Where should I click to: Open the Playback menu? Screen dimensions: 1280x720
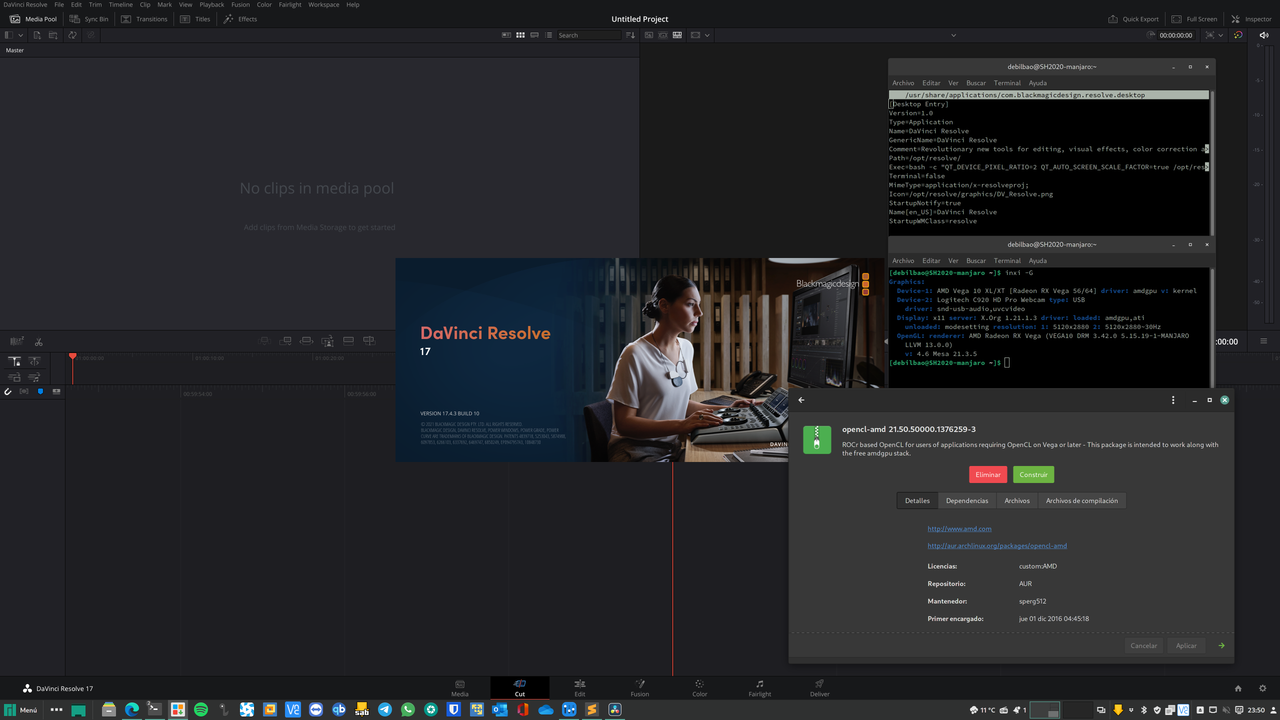point(212,5)
